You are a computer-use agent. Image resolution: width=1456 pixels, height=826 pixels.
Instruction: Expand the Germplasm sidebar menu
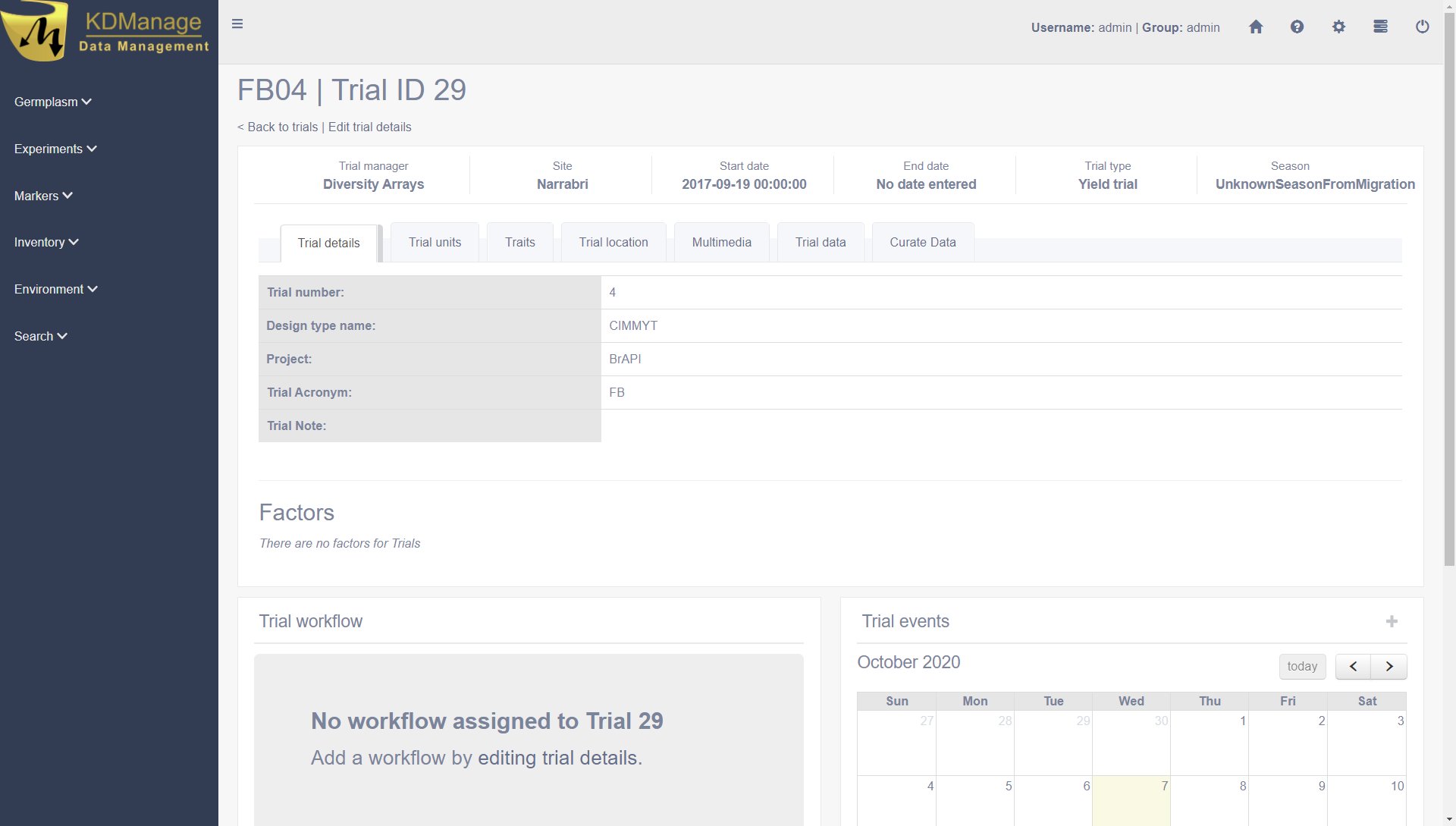52,102
